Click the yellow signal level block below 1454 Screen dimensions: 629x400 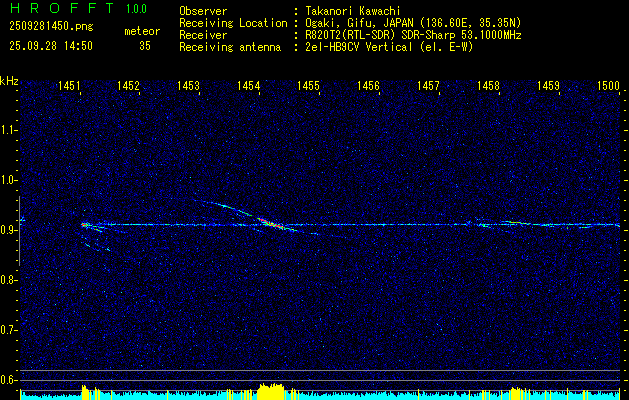click(x=270, y=391)
